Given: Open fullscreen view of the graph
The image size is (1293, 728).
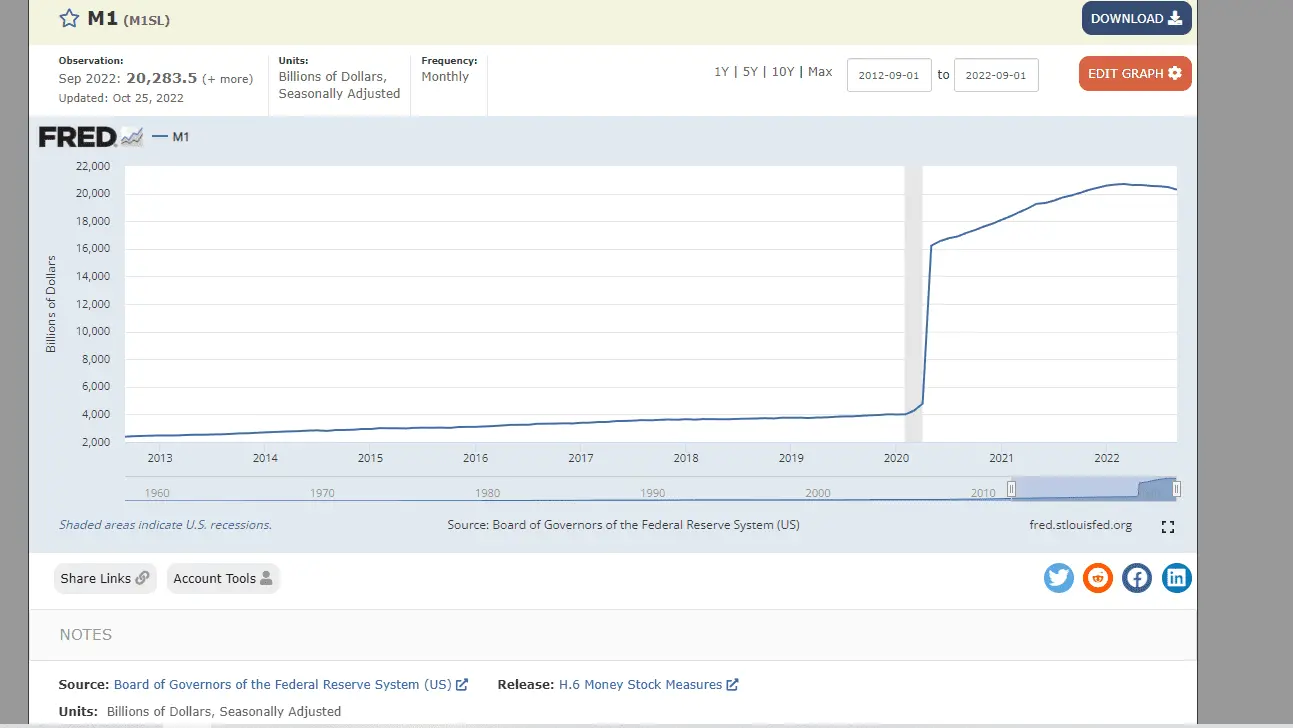Looking at the screenshot, I should pyautogui.click(x=1167, y=527).
